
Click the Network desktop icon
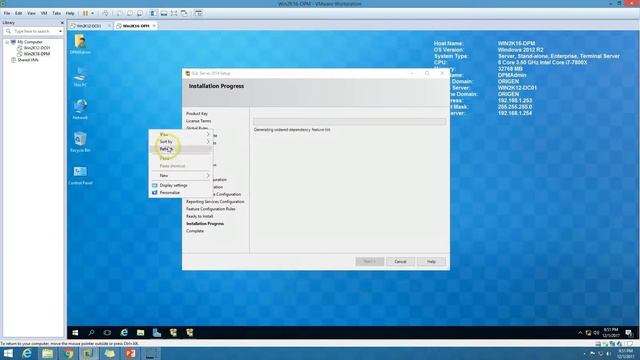(80, 109)
